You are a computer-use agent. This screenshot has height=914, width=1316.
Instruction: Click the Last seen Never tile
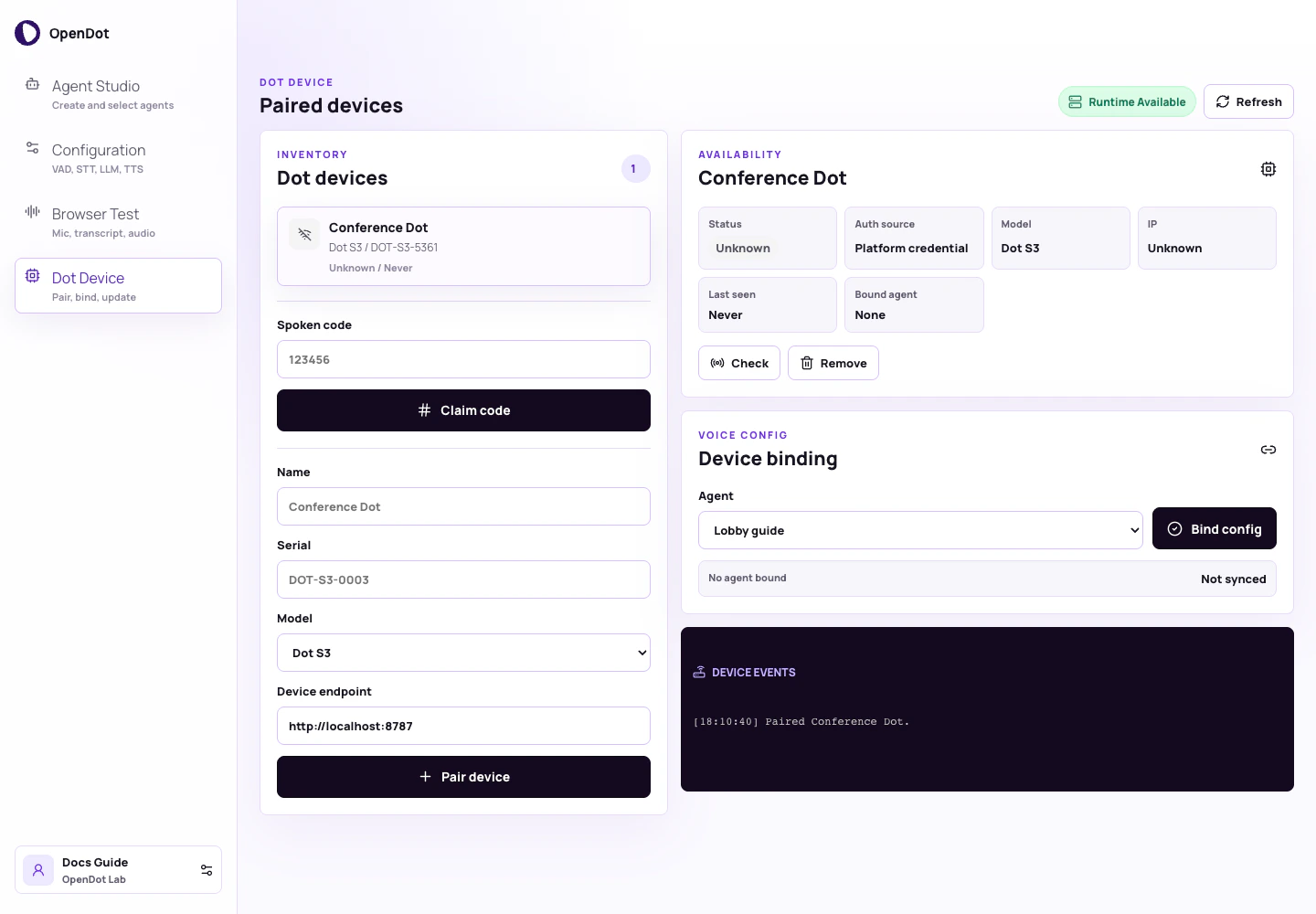(x=768, y=304)
